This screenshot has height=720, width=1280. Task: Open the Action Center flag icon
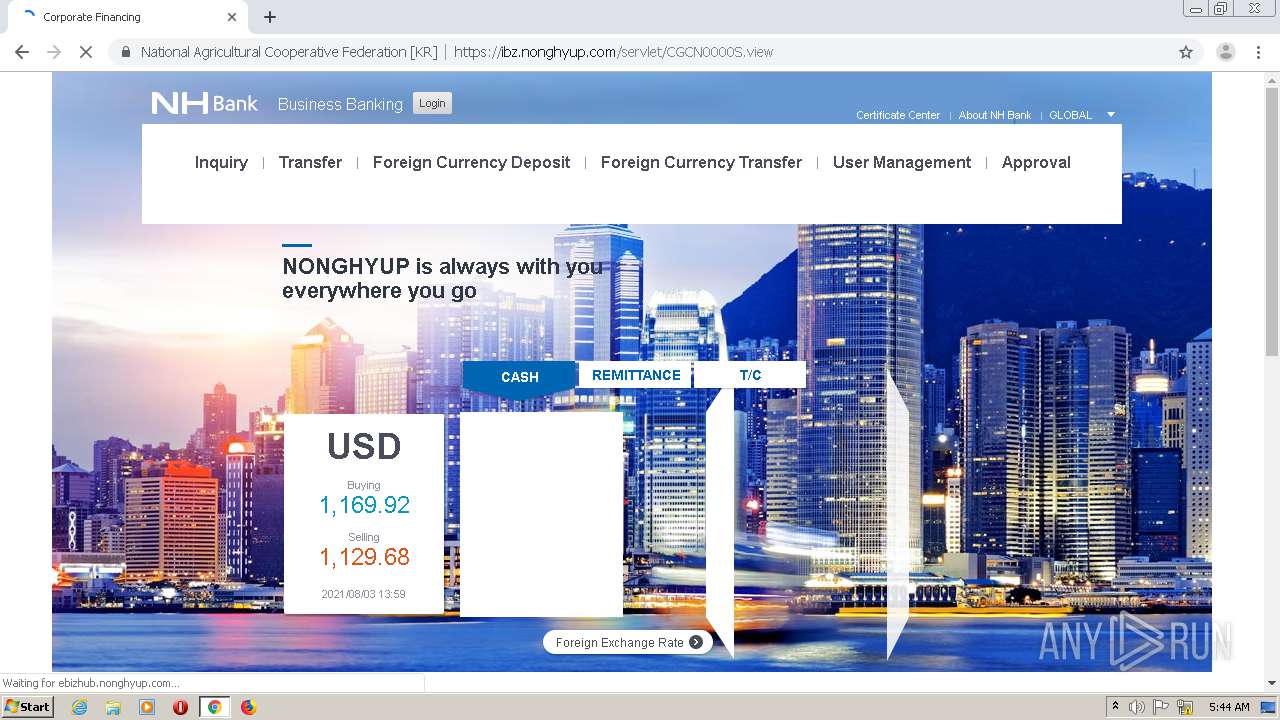point(1161,707)
